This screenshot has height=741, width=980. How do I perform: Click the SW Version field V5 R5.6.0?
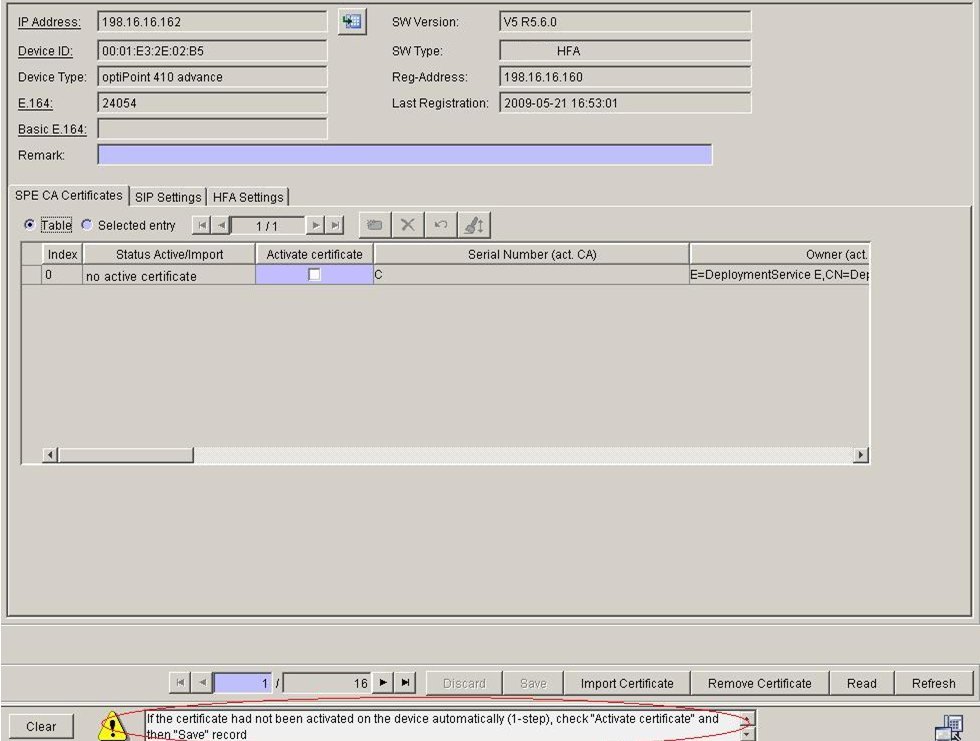(625, 22)
